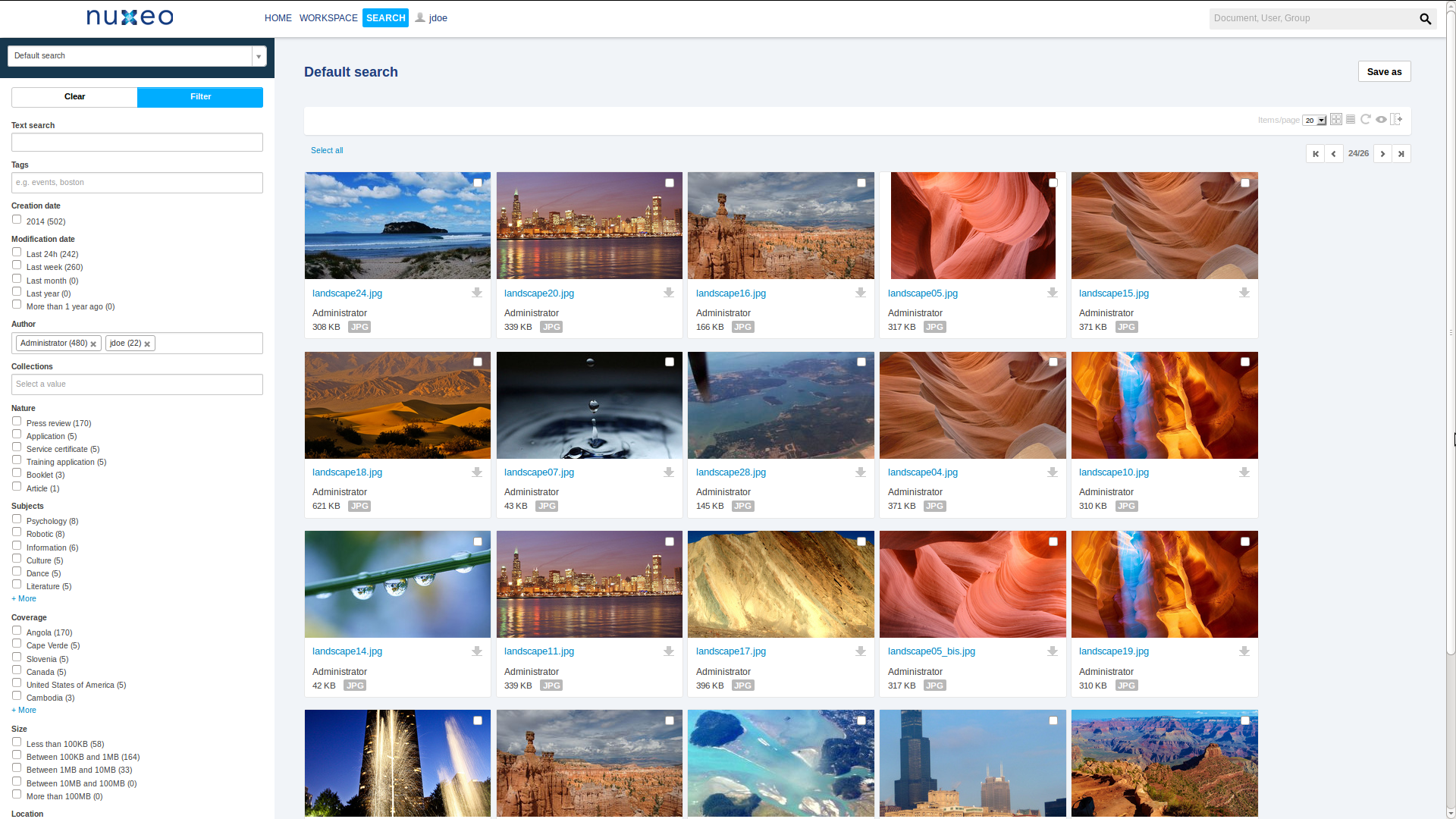Download landscape20.jpg
The width and height of the screenshot is (1456, 819).
point(669,293)
